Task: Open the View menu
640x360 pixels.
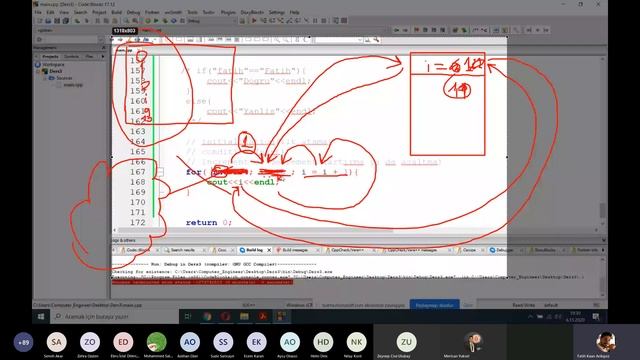Action: [x=64, y=12]
